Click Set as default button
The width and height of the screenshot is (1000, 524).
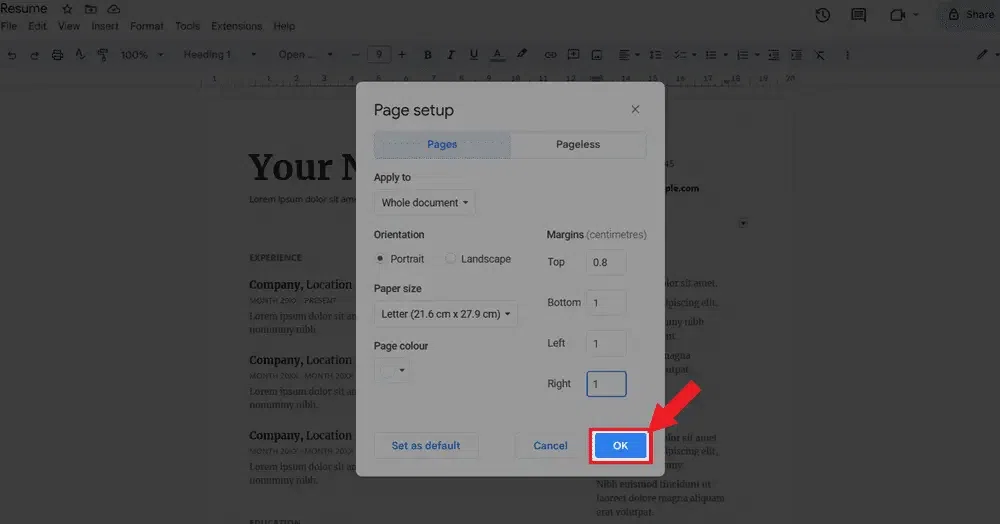pyautogui.click(x=425, y=446)
